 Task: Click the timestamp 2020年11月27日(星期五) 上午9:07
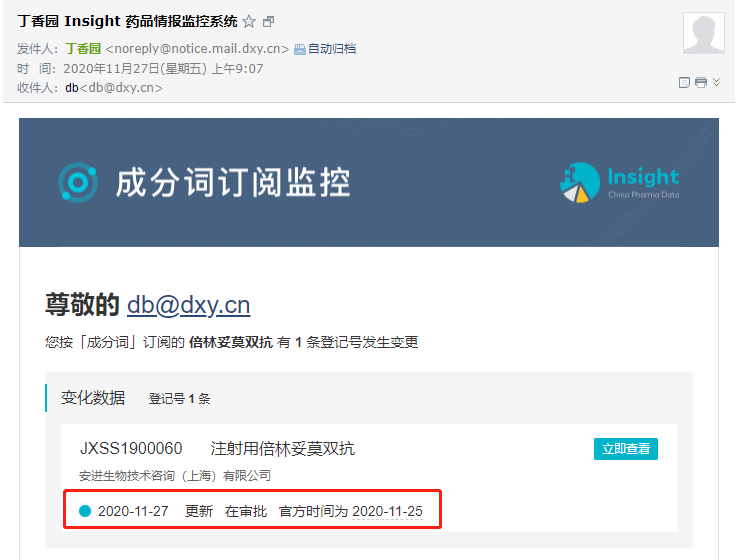pyautogui.click(x=163, y=69)
